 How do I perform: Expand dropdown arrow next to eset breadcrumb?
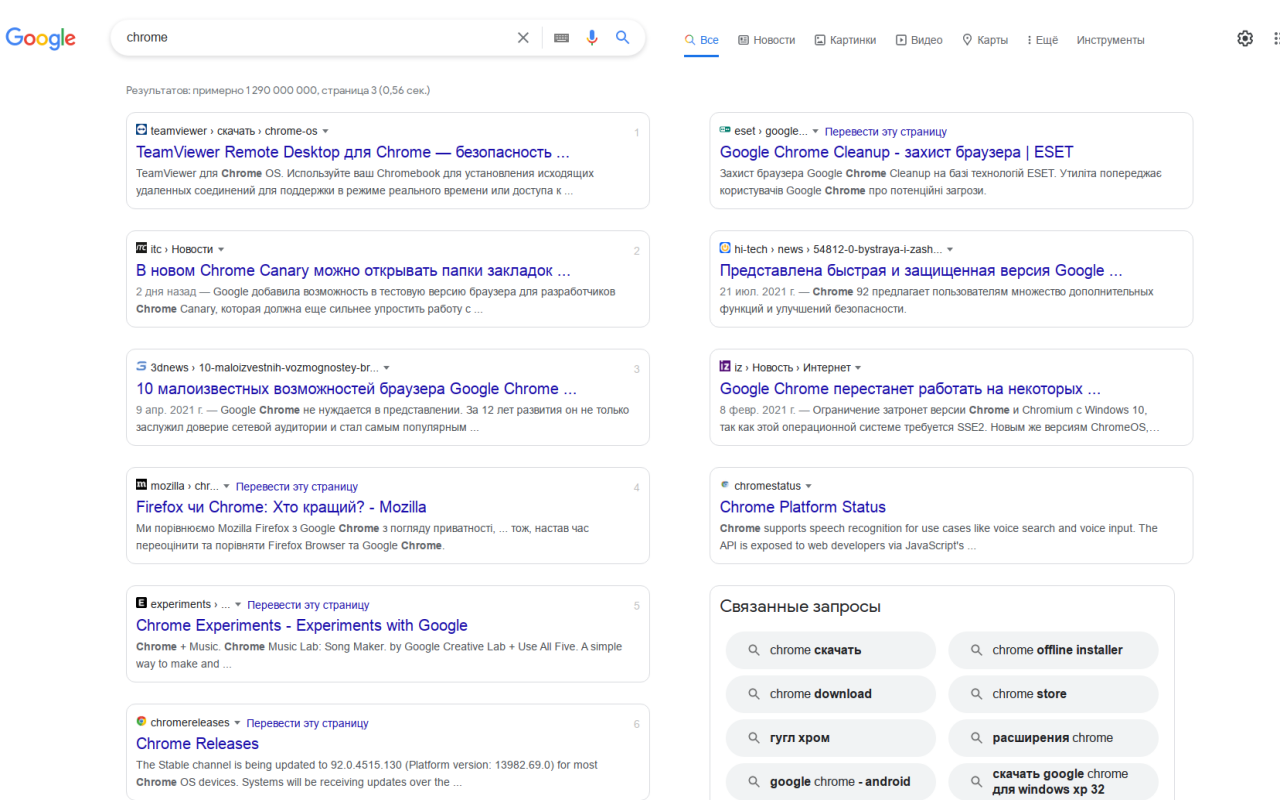816,131
